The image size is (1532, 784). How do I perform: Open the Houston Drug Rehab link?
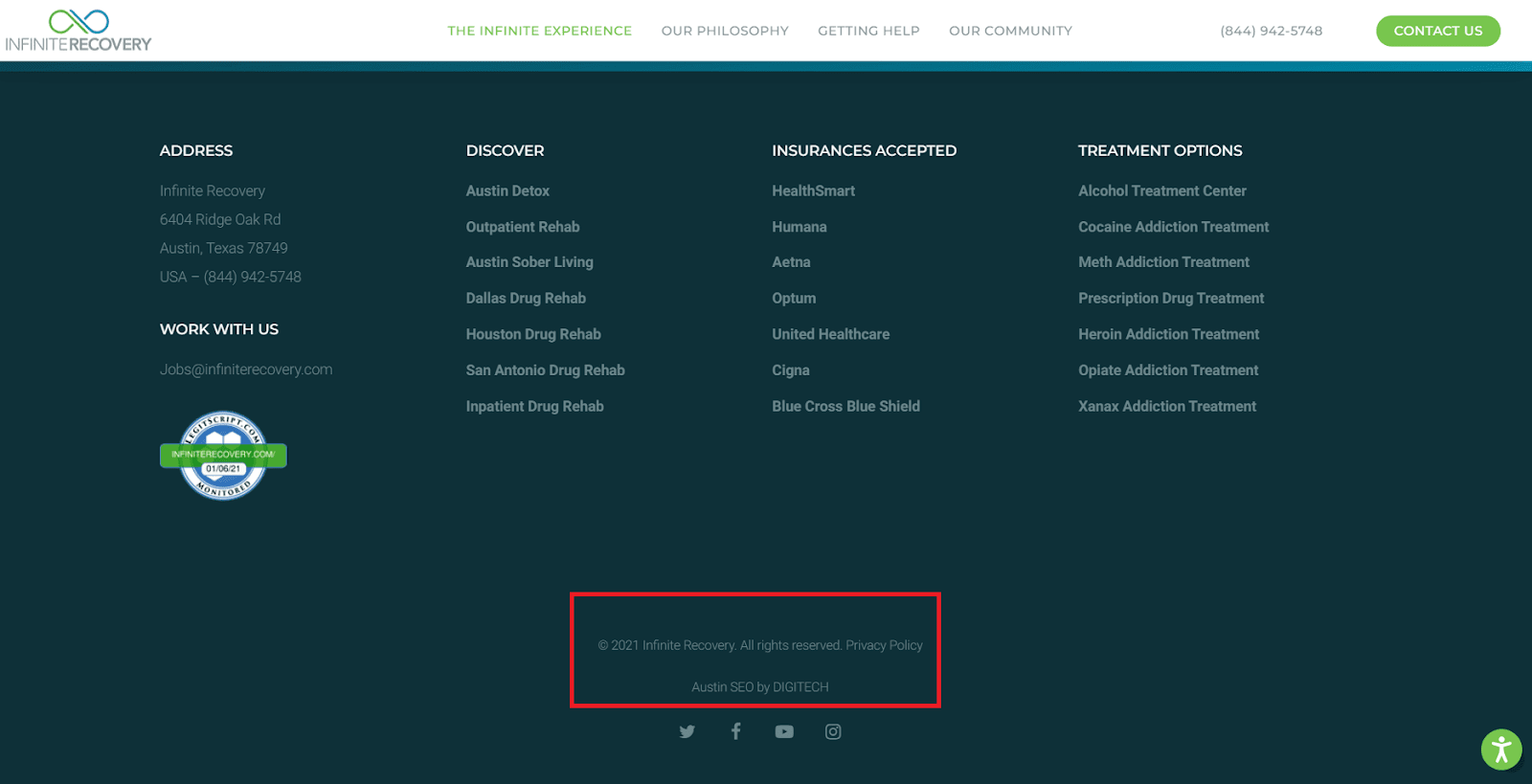pos(533,334)
